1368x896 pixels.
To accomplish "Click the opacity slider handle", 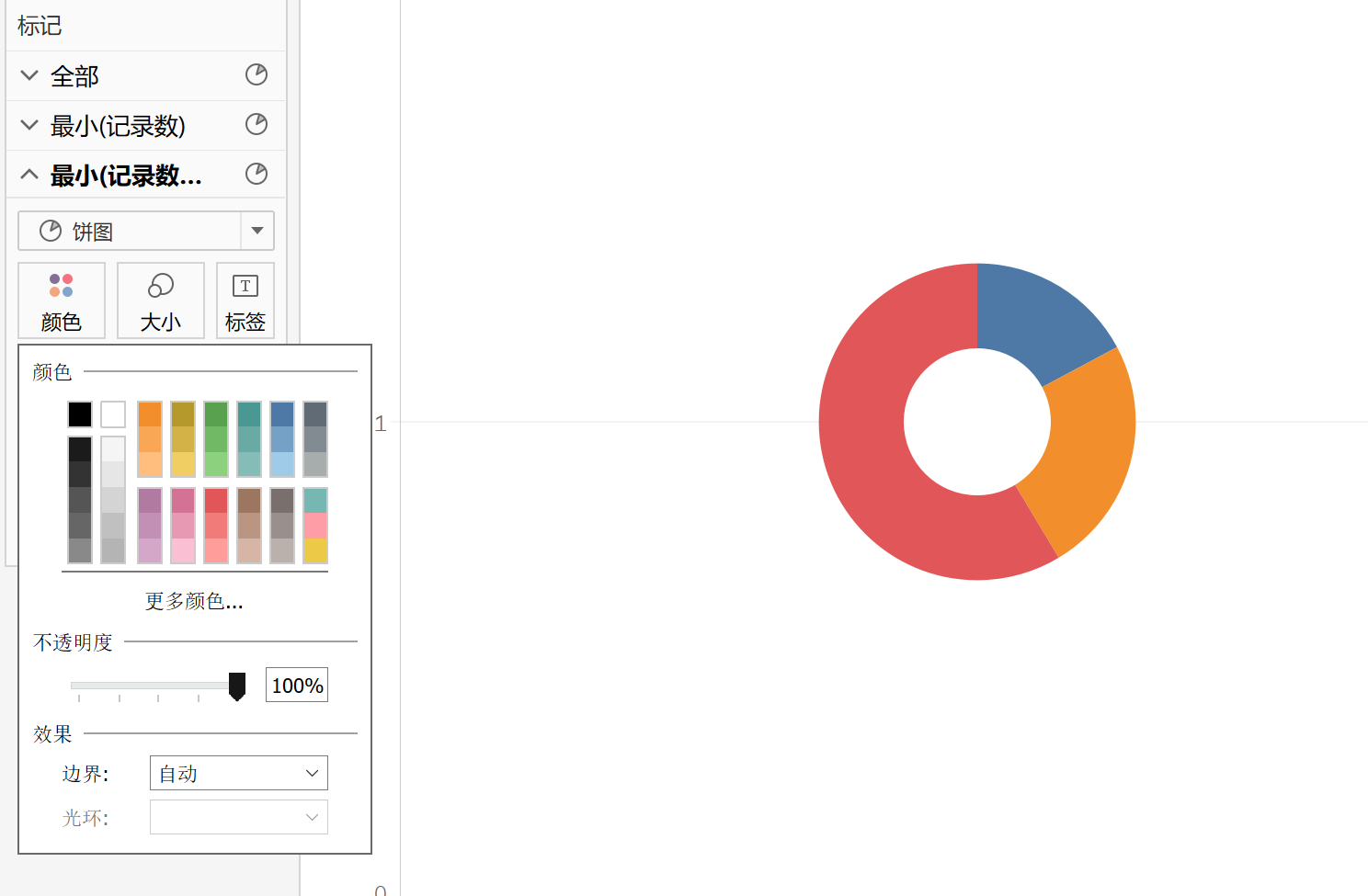I will click(x=237, y=686).
